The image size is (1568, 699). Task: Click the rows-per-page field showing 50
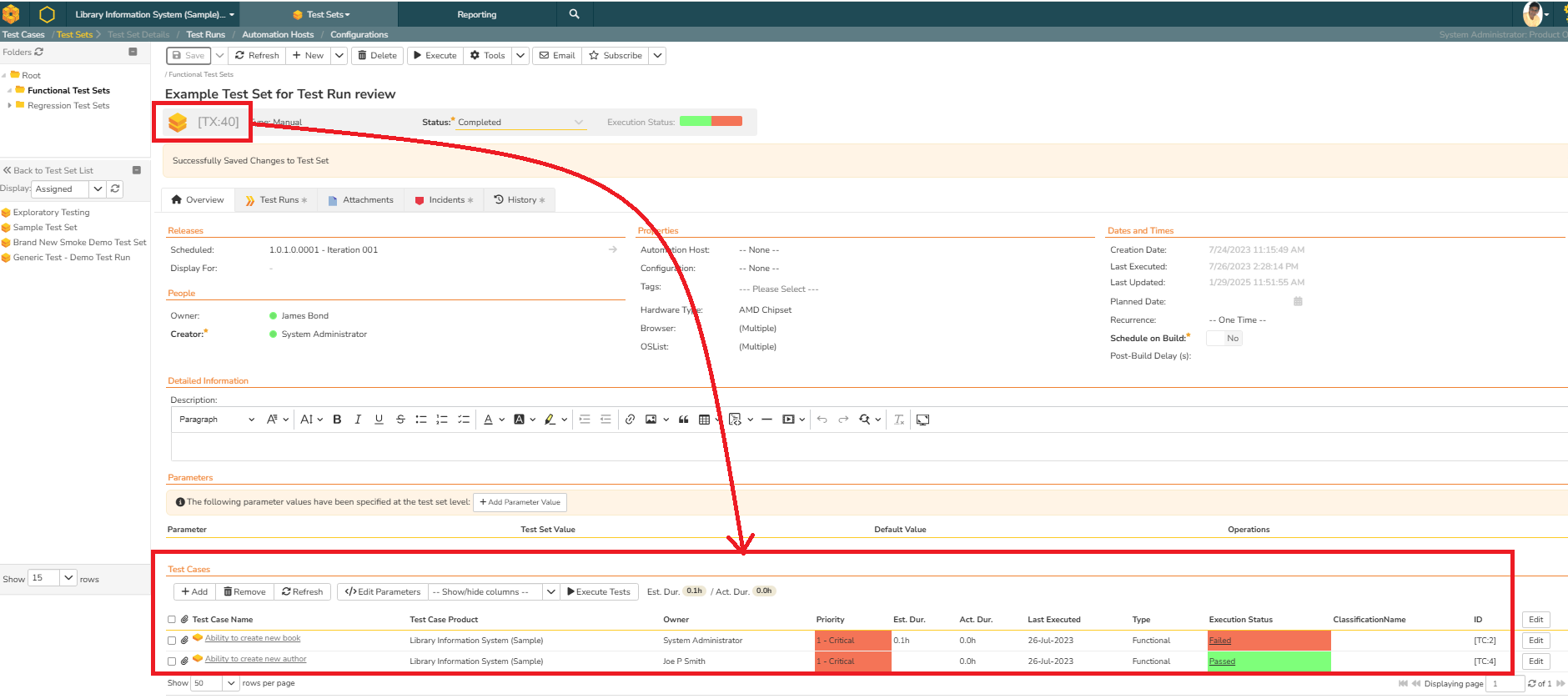click(206, 683)
